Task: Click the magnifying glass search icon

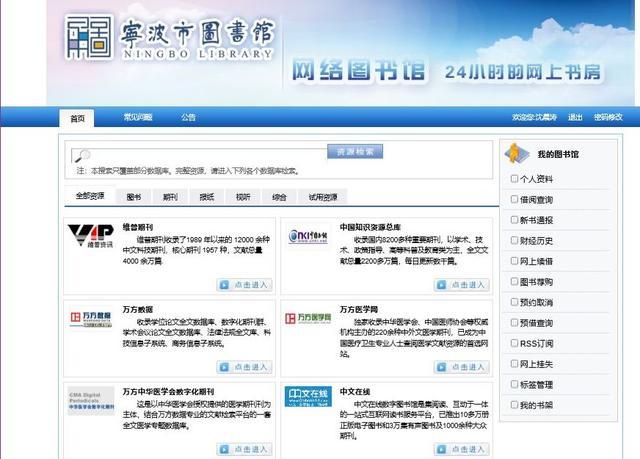Action: pos(82,155)
